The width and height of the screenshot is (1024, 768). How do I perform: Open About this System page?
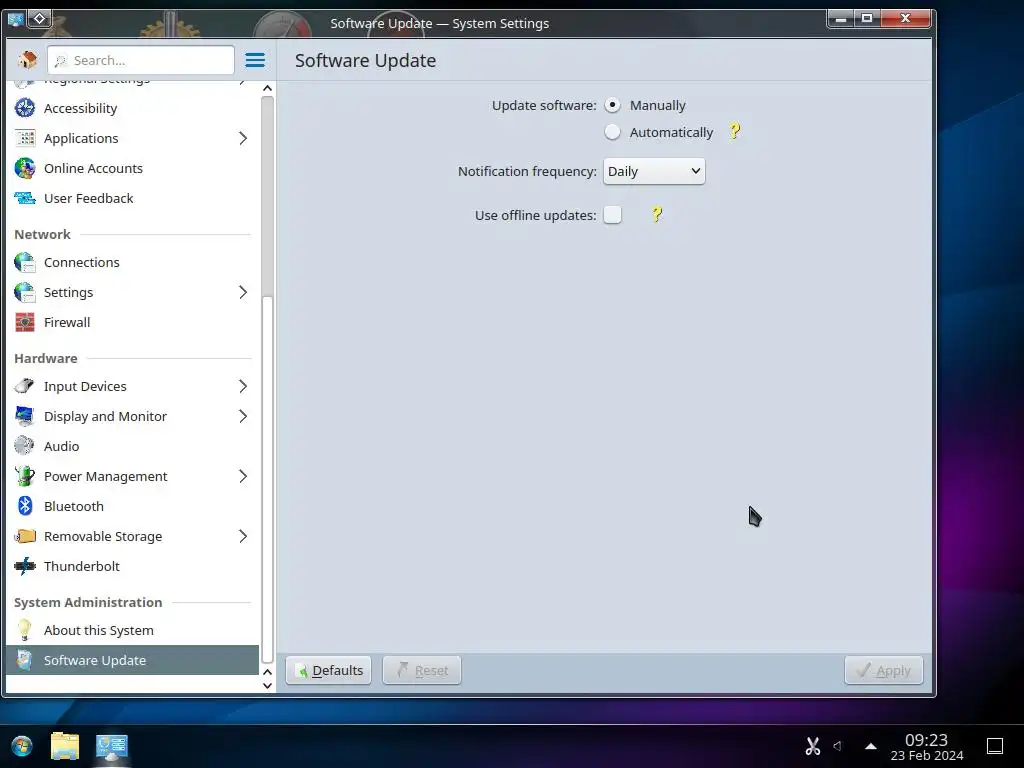pos(133,631)
